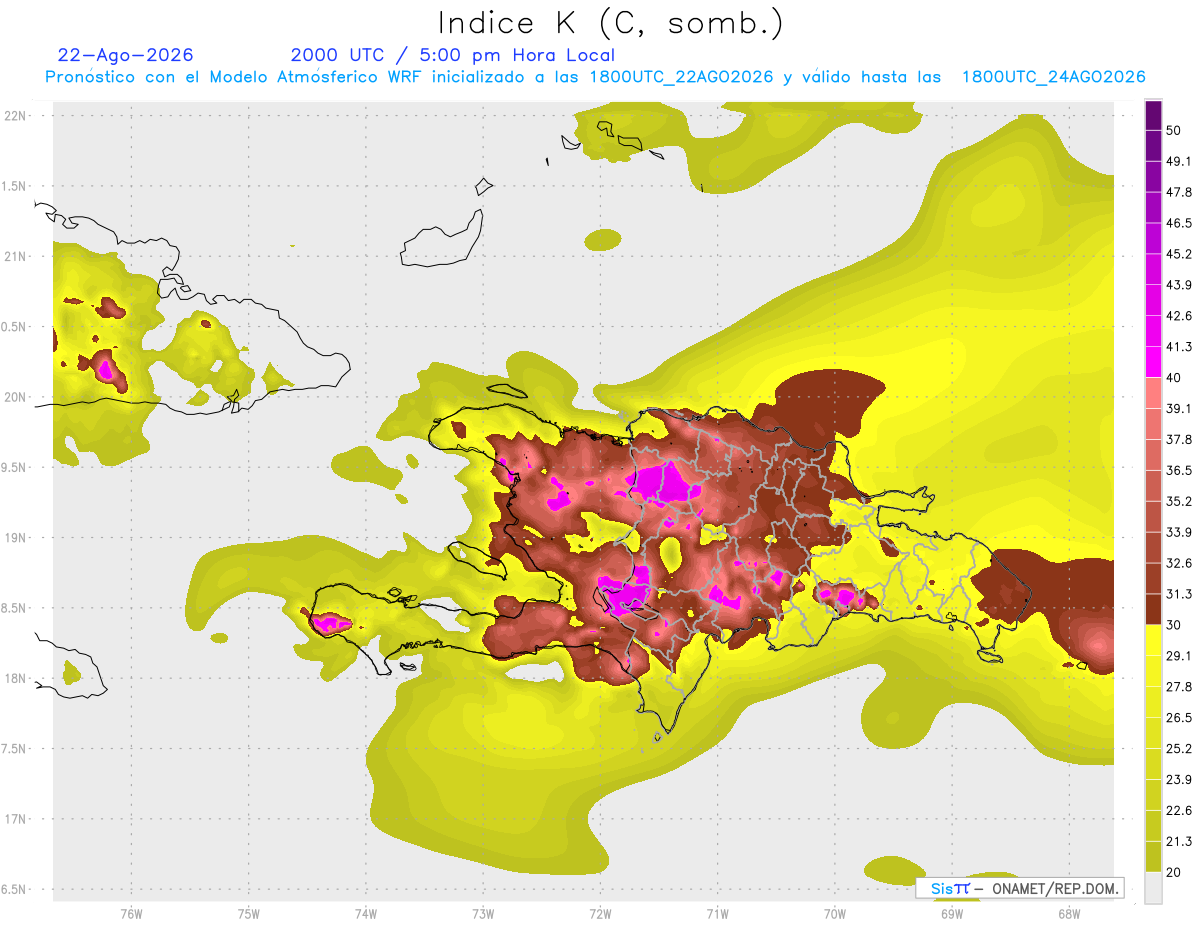The width and height of the screenshot is (1200, 927).
Task: Pick the magenta swatch between 40 and 41.3
Action: pos(1153,362)
